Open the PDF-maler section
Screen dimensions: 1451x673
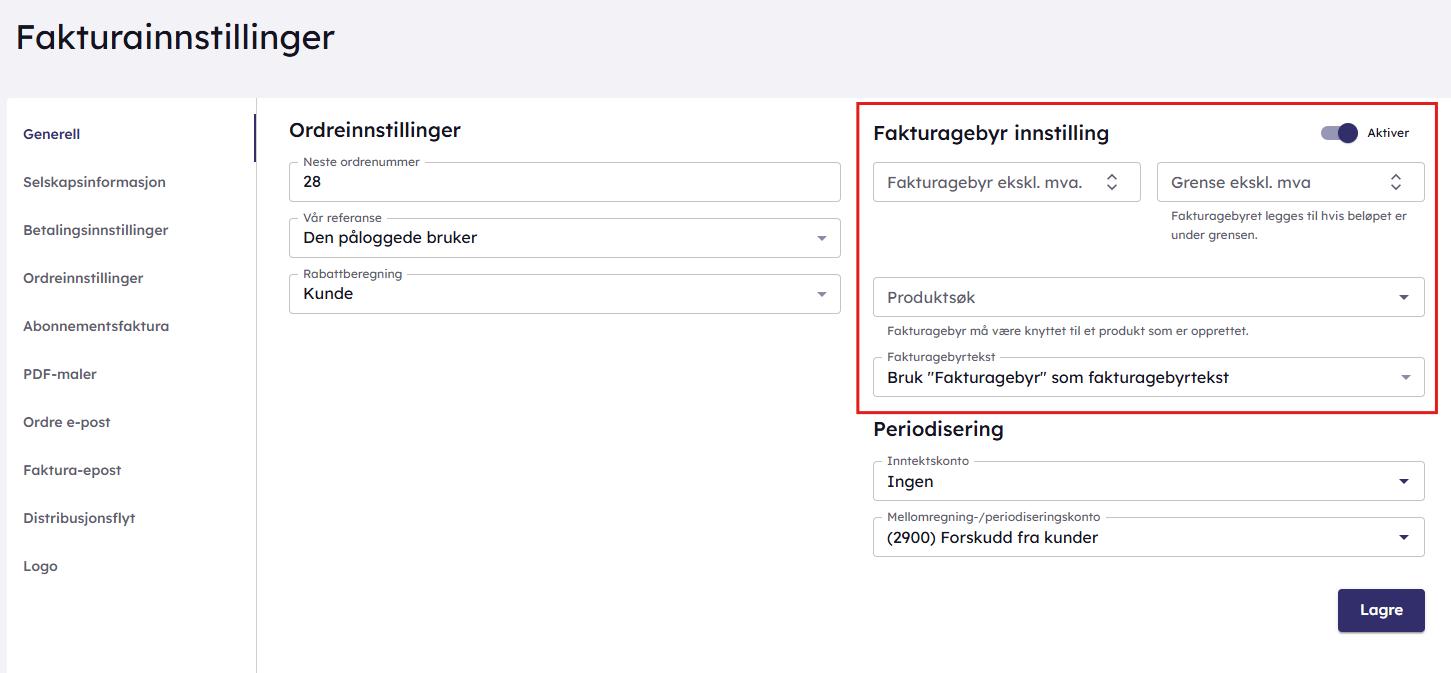pyautogui.click(x=60, y=374)
